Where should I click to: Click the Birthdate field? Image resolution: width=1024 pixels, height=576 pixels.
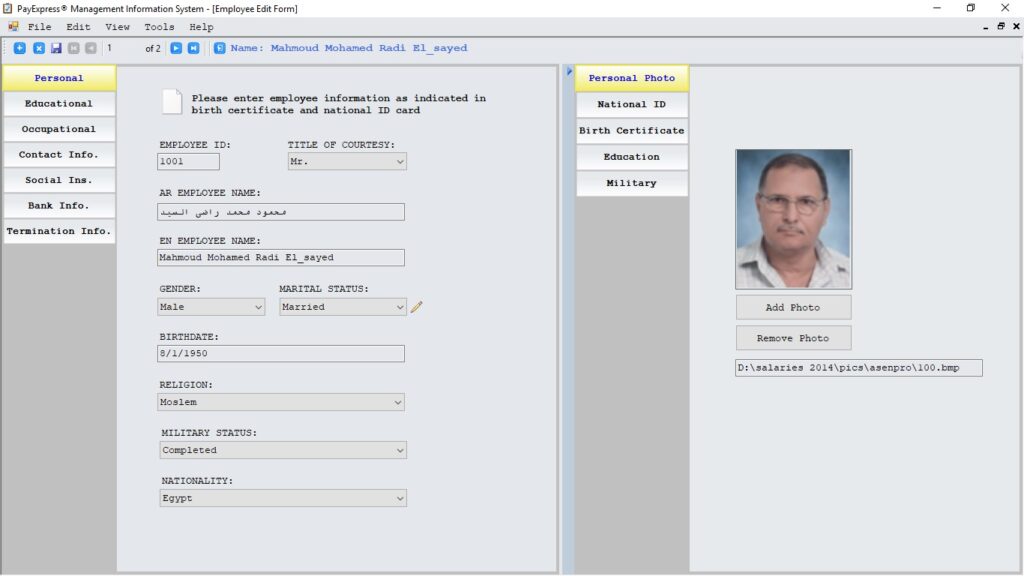point(281,353)
